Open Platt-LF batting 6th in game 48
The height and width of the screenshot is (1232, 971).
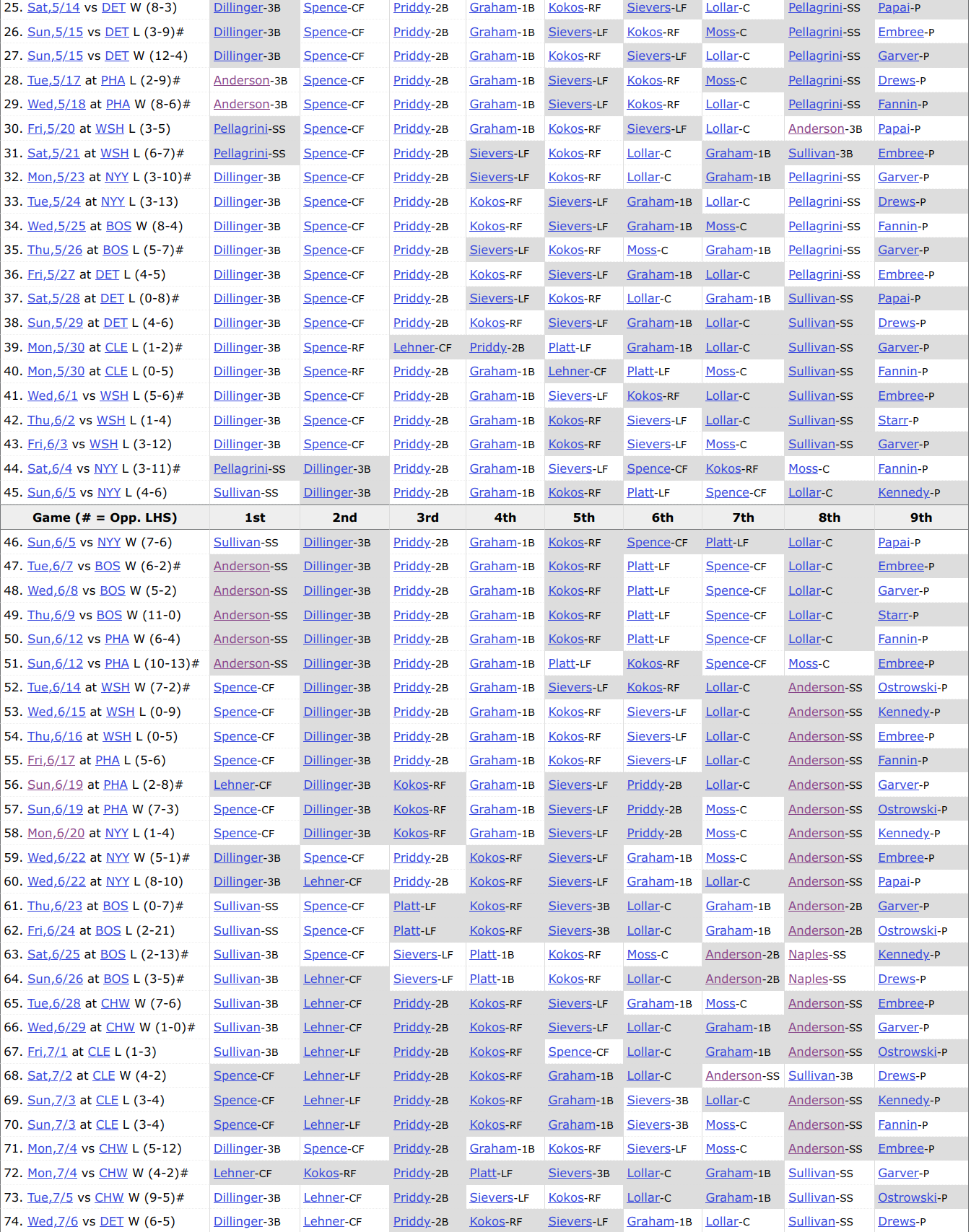coord(640,591)
